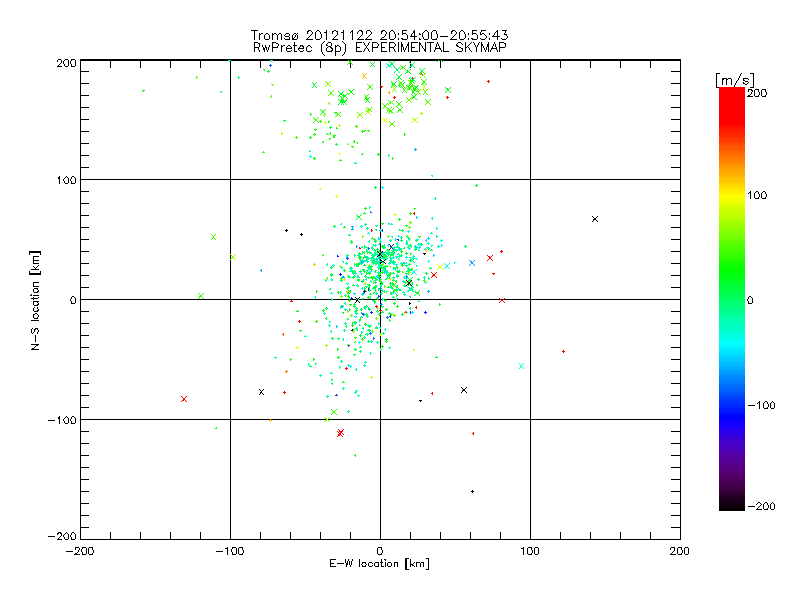Select isolated black X near 143 km east, 67 north
This screenshot has width=800, height=600.
pos(595,219)
